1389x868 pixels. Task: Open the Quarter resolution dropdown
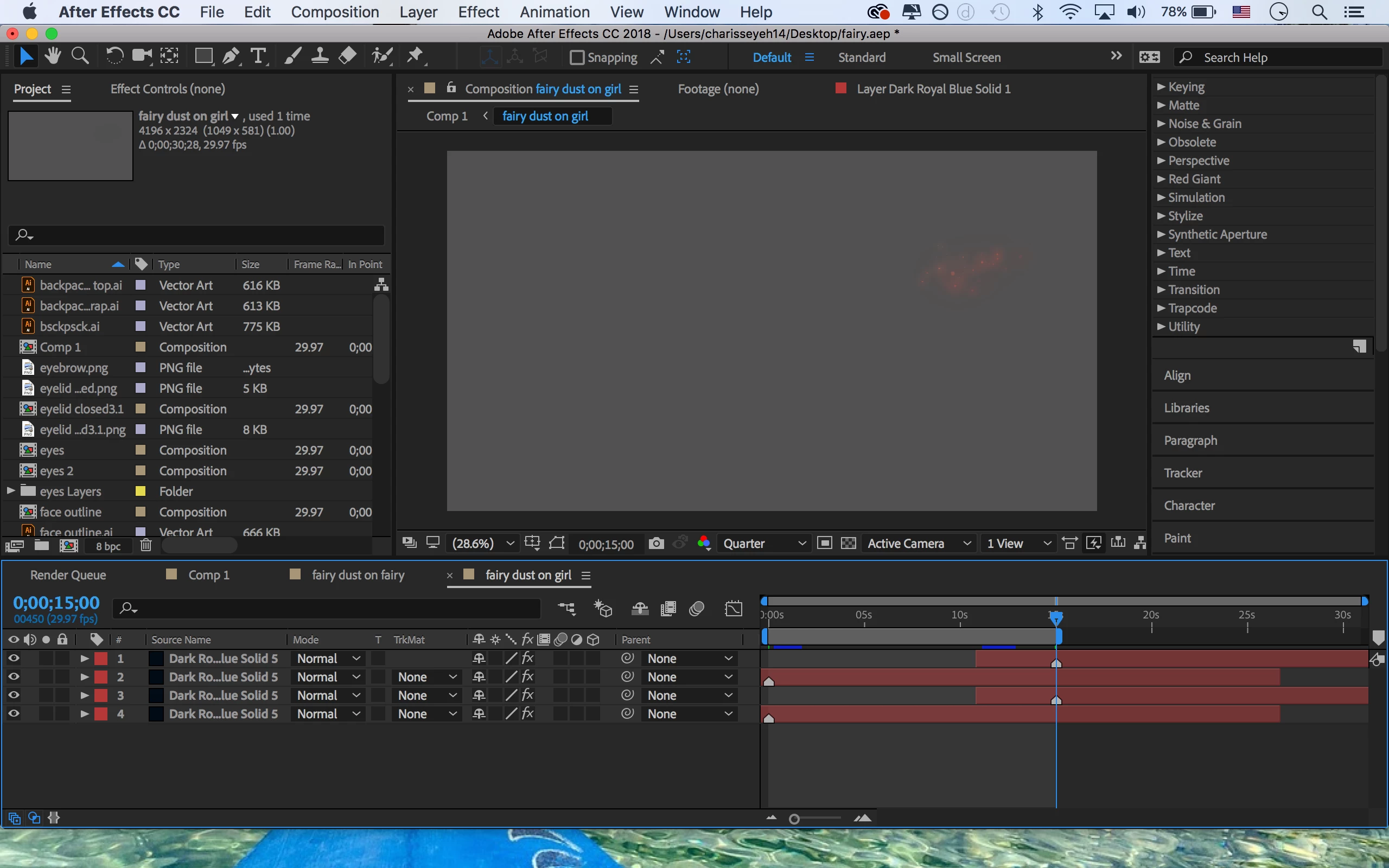pyautogui.click(x=763, y=543)
